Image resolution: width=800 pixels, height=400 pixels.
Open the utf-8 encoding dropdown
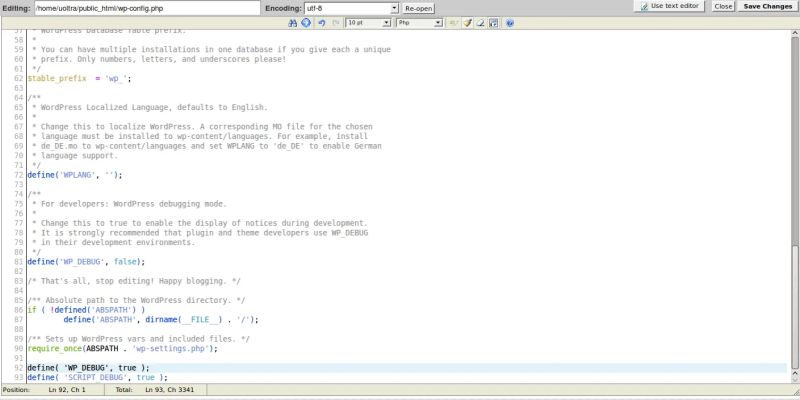pos(352,8)
